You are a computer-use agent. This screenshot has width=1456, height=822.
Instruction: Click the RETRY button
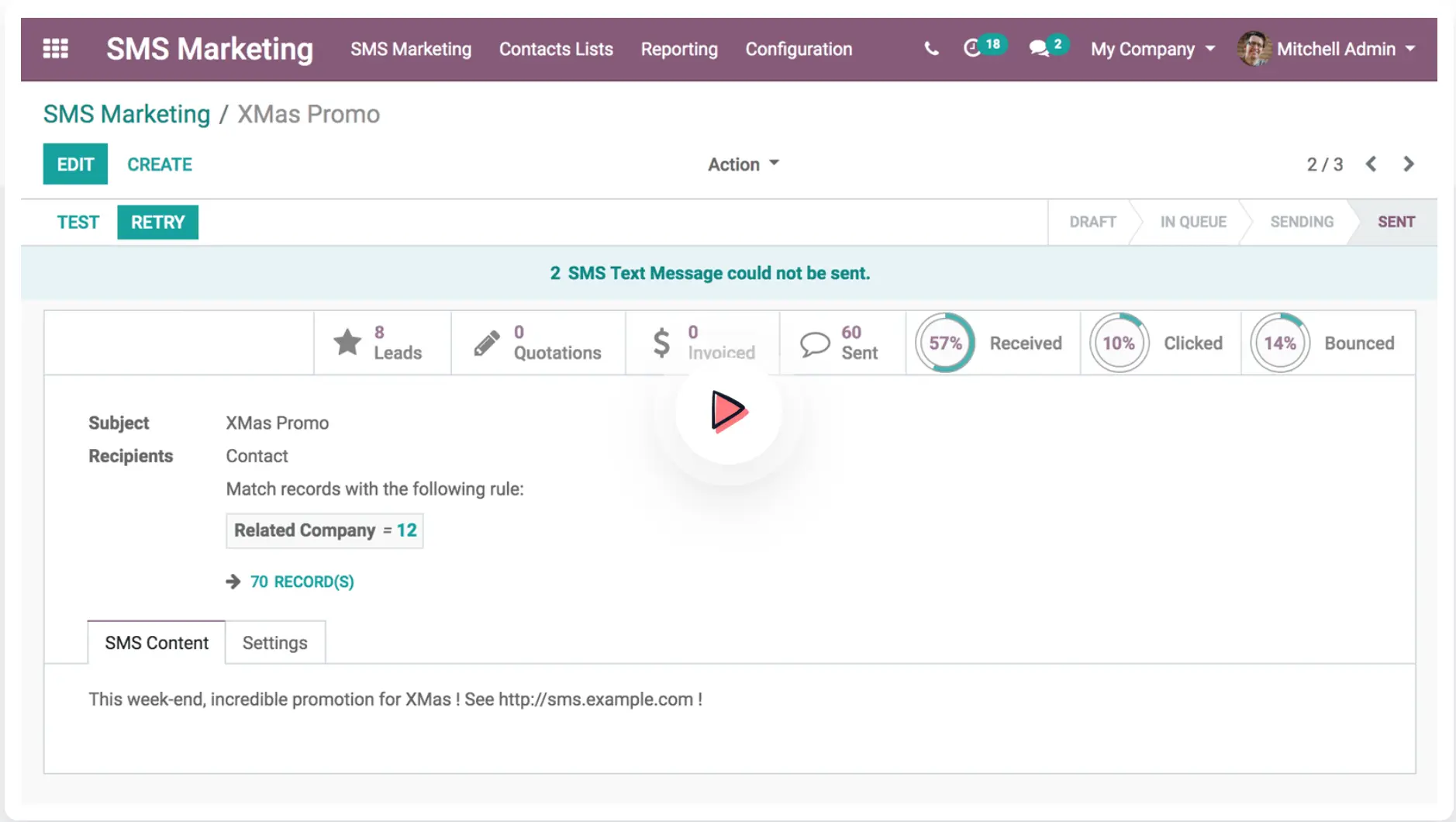157,223
